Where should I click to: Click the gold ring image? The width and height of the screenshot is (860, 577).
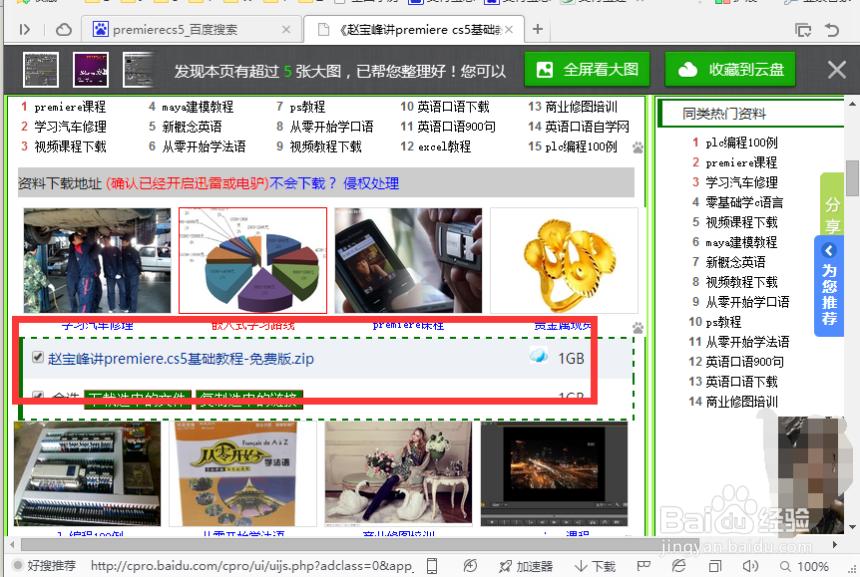pos(564,260)
